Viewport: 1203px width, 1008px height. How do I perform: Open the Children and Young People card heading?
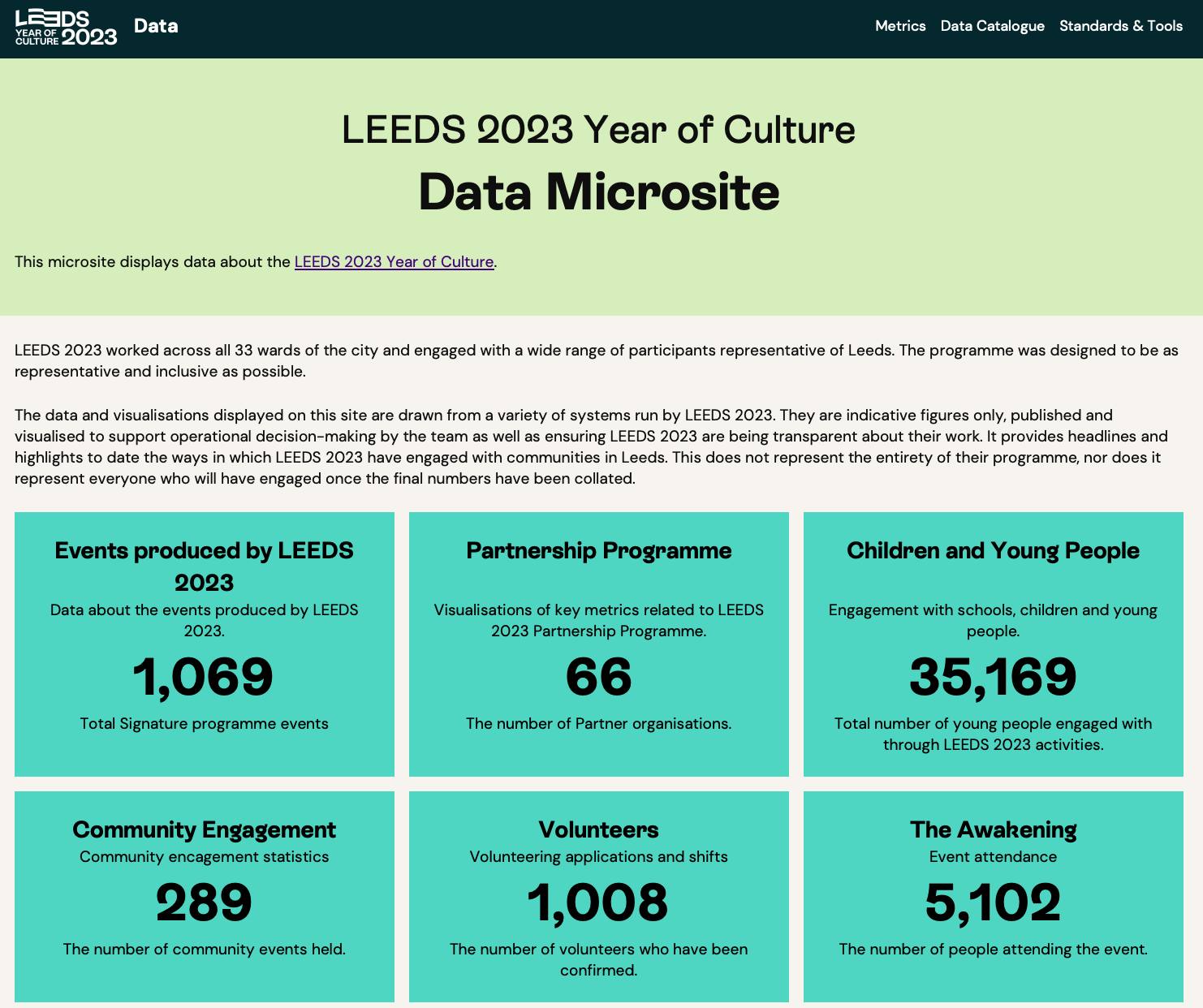coord(993,550)
